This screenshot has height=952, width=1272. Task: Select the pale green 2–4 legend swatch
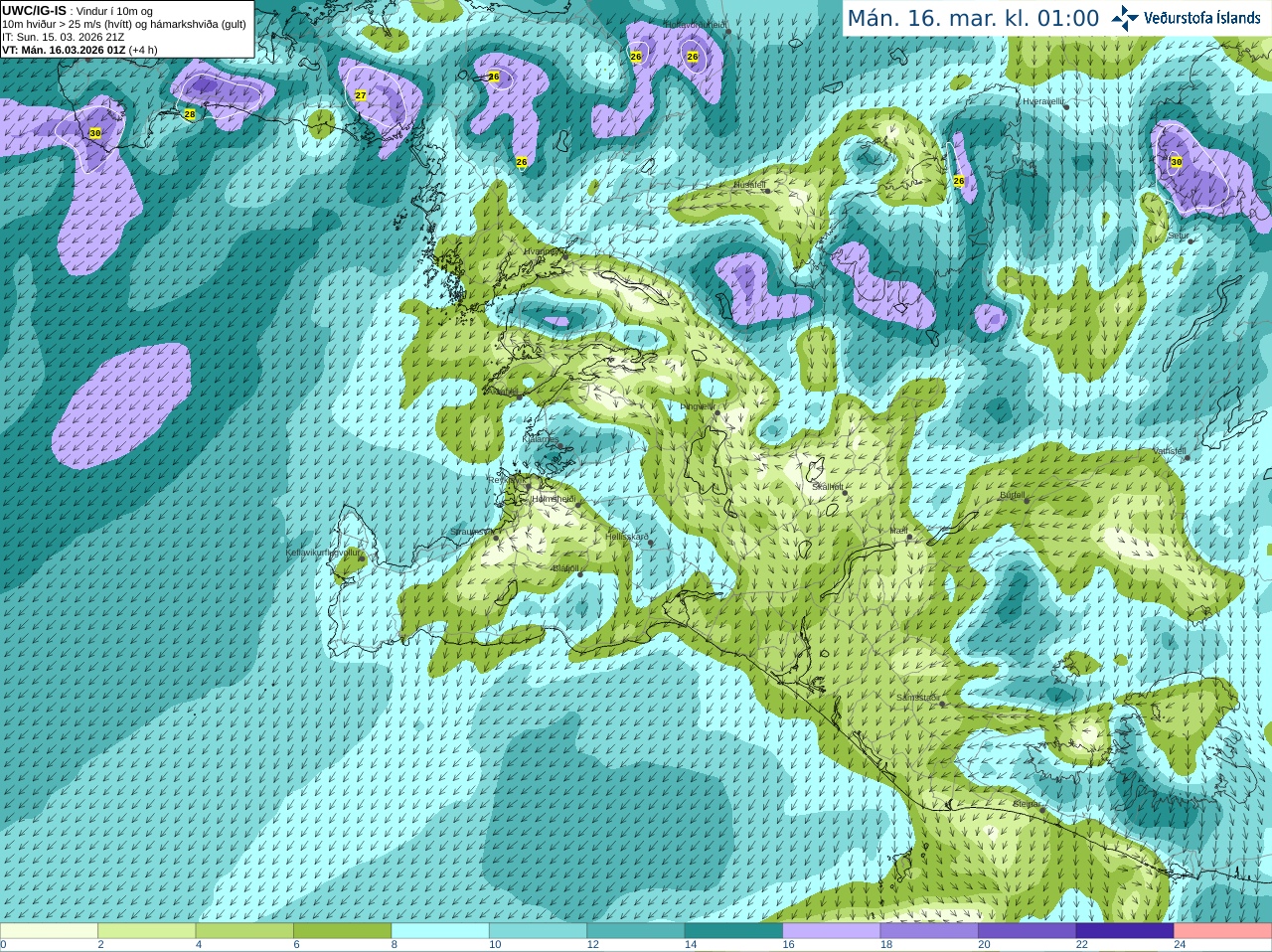tap(146, 931)
